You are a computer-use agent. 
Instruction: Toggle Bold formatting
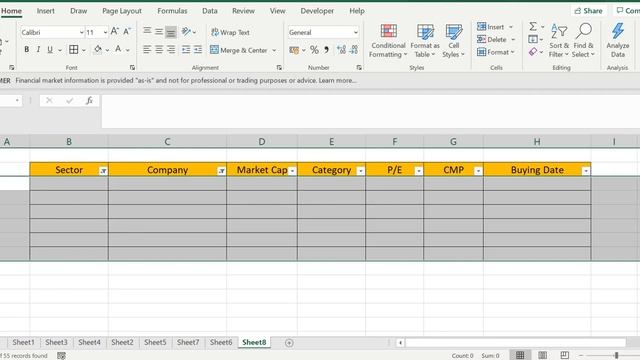(27, 50)
